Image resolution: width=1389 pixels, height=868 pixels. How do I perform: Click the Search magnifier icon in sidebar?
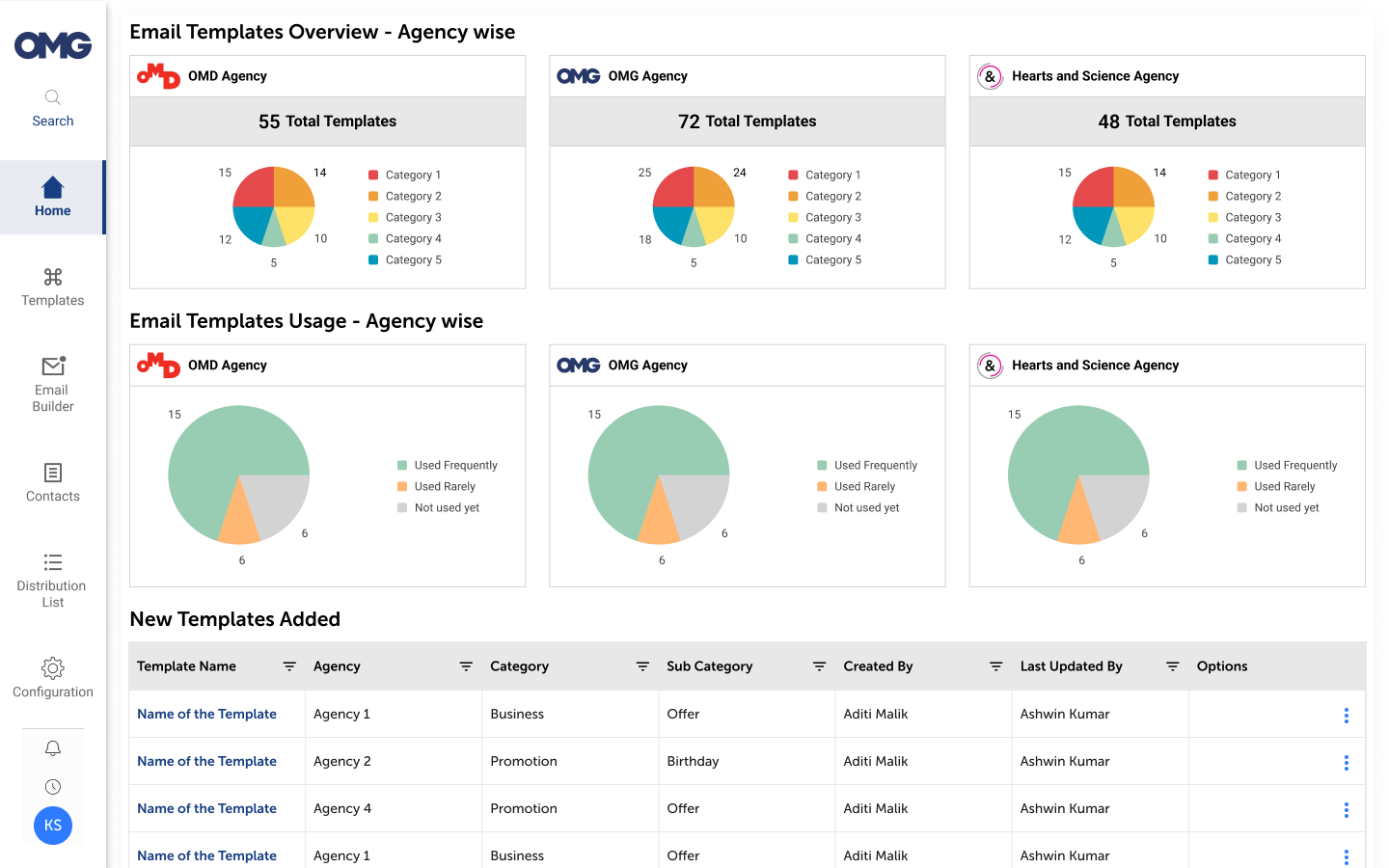53,97
